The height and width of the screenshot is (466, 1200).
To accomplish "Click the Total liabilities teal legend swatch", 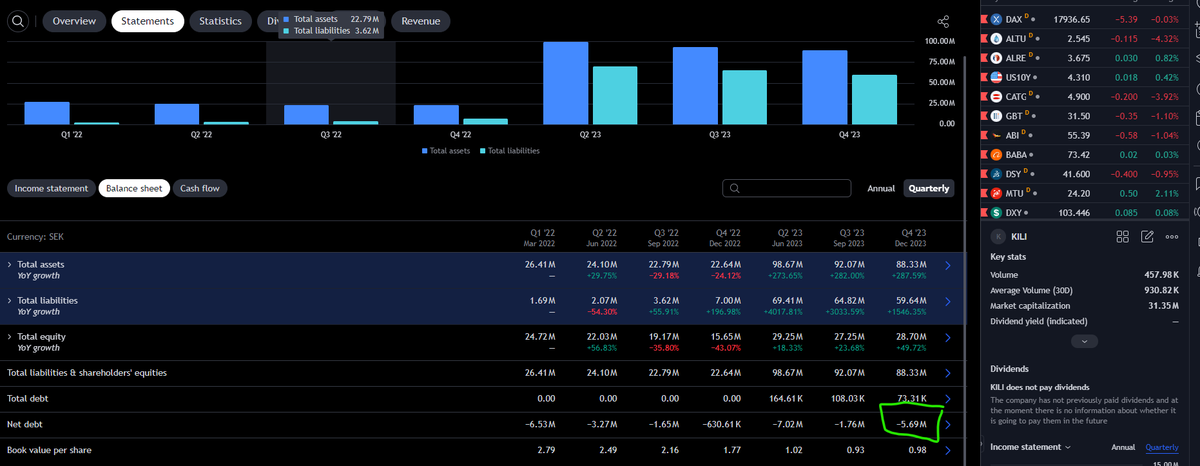I will click(x=482, y=151).
